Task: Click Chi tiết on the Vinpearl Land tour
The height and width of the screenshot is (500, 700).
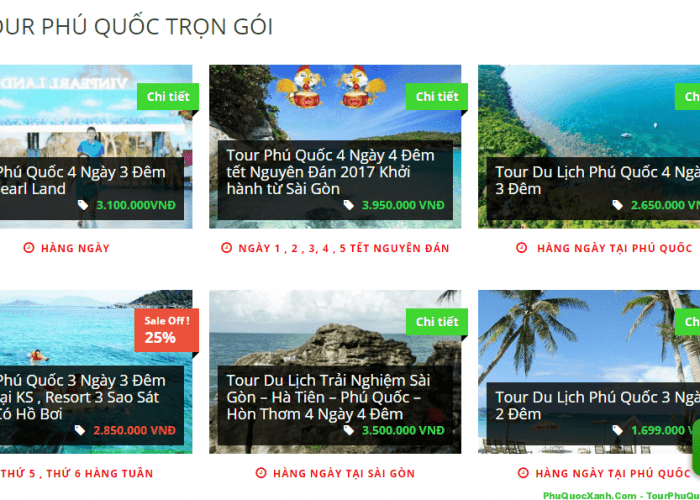Action: pos(168,96)
